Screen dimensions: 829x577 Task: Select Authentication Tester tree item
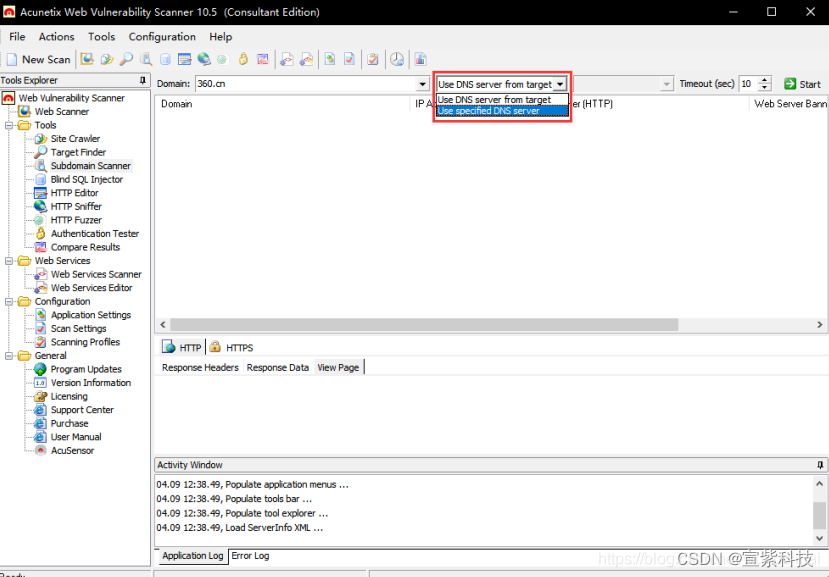coord(95,234)
